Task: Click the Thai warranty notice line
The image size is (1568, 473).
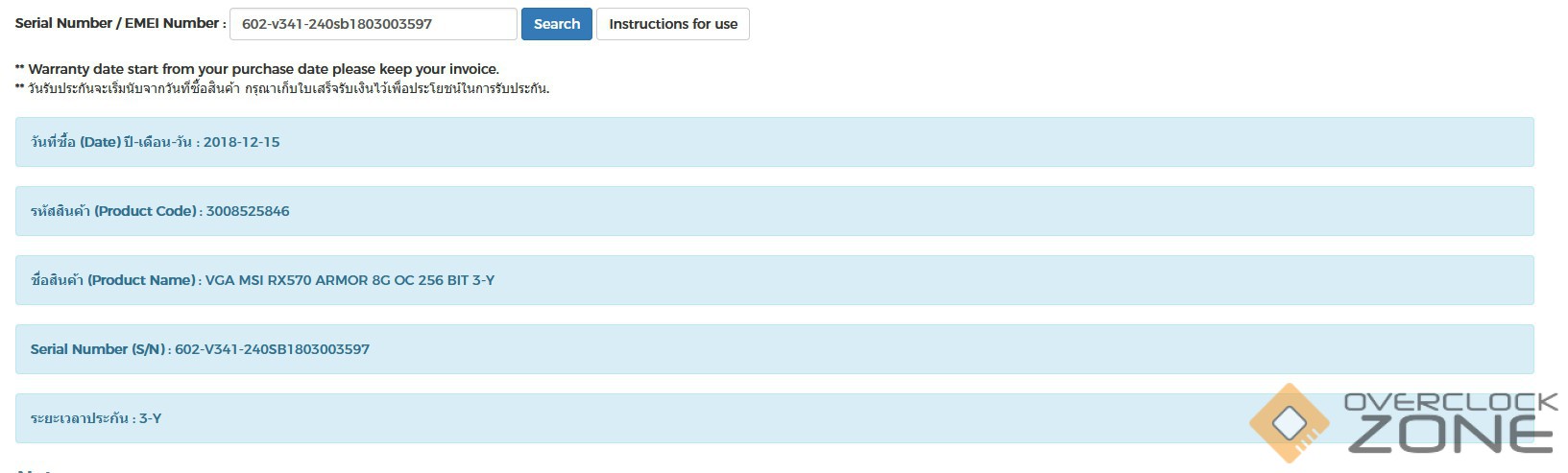Action: pyautogui.click(x=288, y=88)
